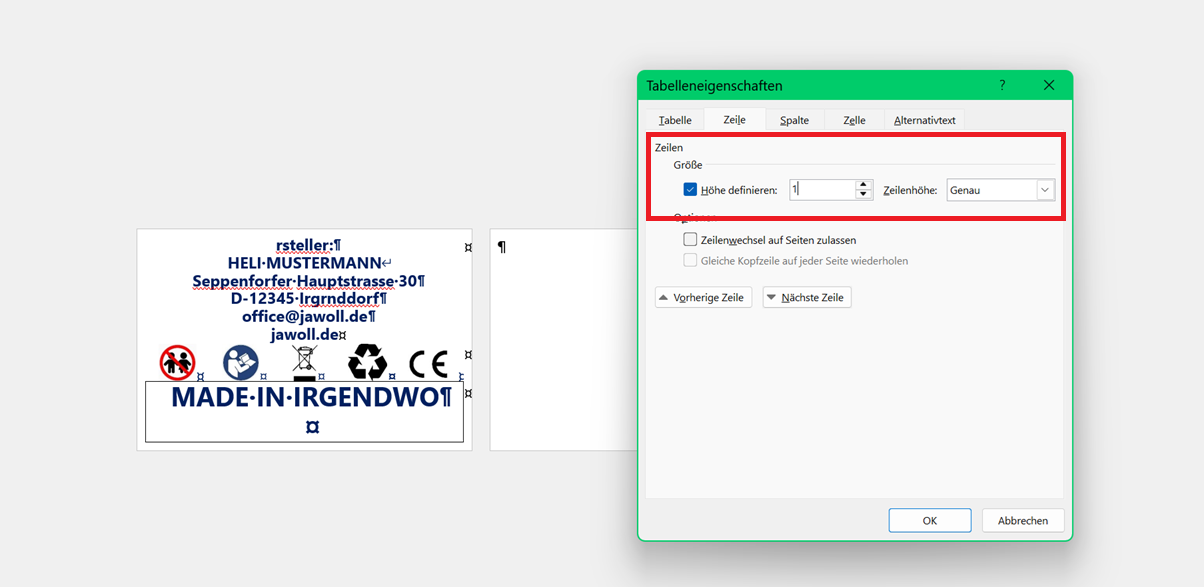1204x587 pixels.
Task: Open the Alternativtext tab
Action: [x=924, y=120]
